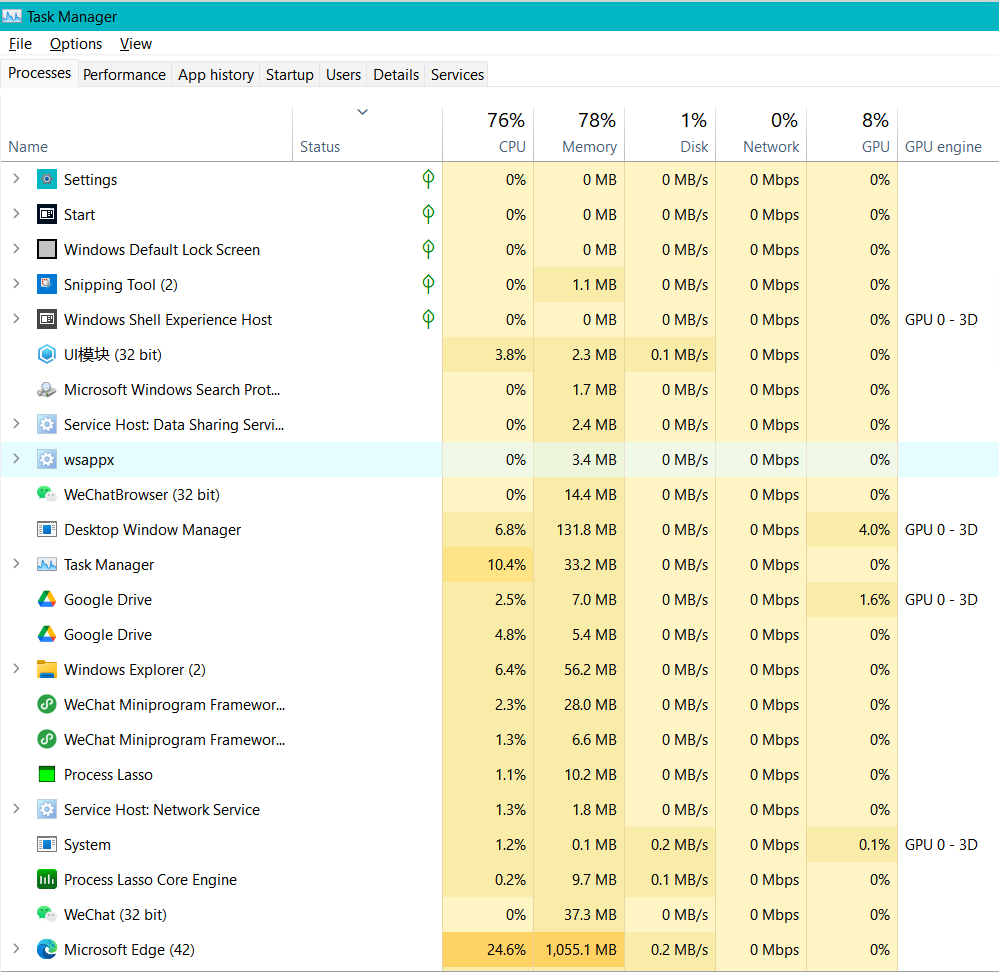Switch to the Users tab
Screen dimensions: 999x974
(343, 75)
